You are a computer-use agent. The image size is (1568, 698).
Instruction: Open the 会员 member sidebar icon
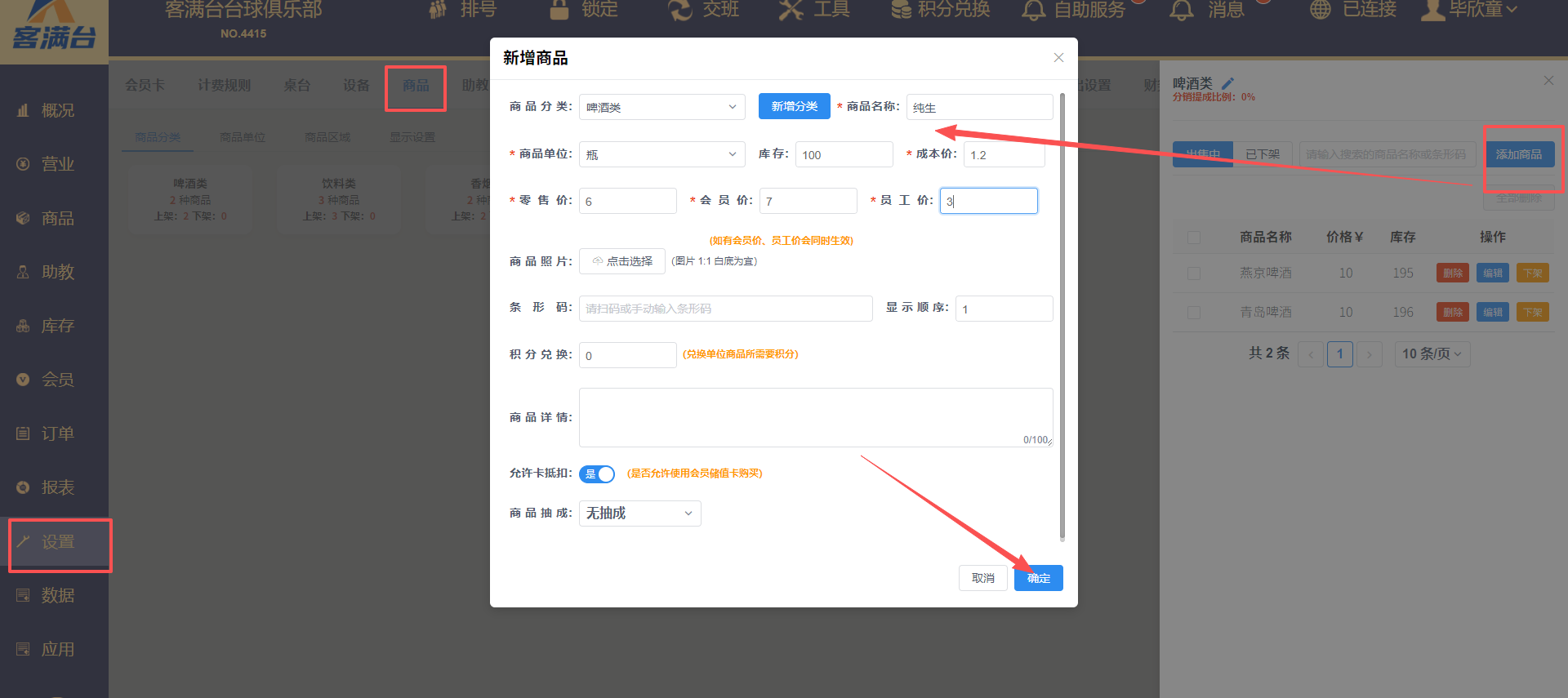click(x=24, y=380)
